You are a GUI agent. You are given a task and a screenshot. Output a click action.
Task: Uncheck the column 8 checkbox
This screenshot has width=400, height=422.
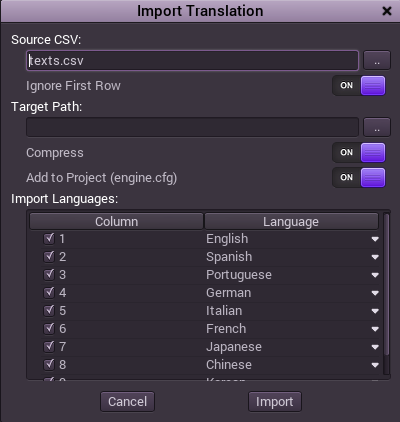[x=49, y=365]
